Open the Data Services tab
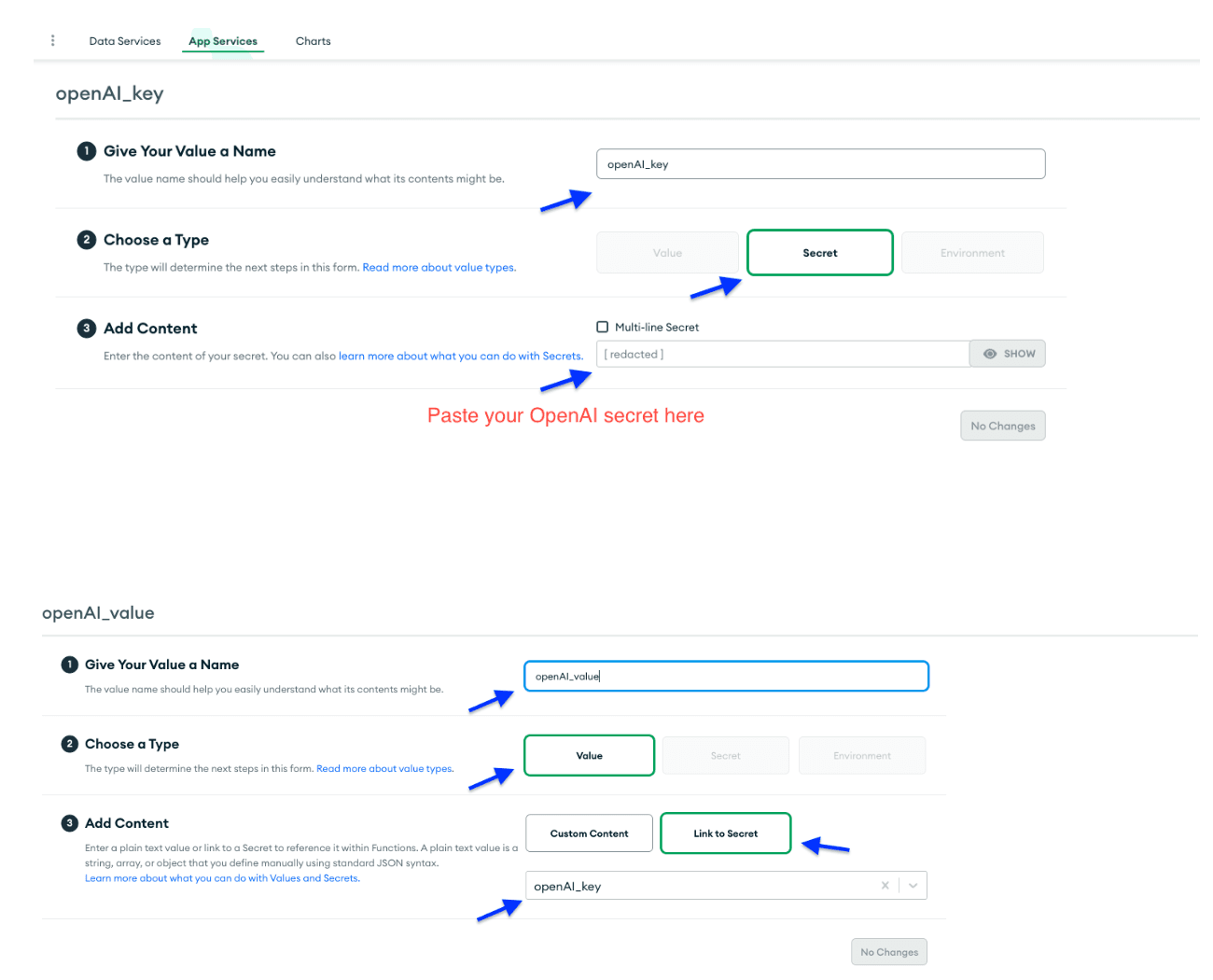1213x980 pixels. click(125, 41)
